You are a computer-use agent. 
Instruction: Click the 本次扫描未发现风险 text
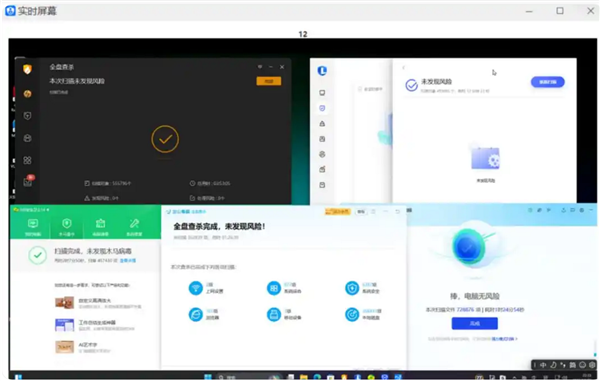(x=77, y=81)
